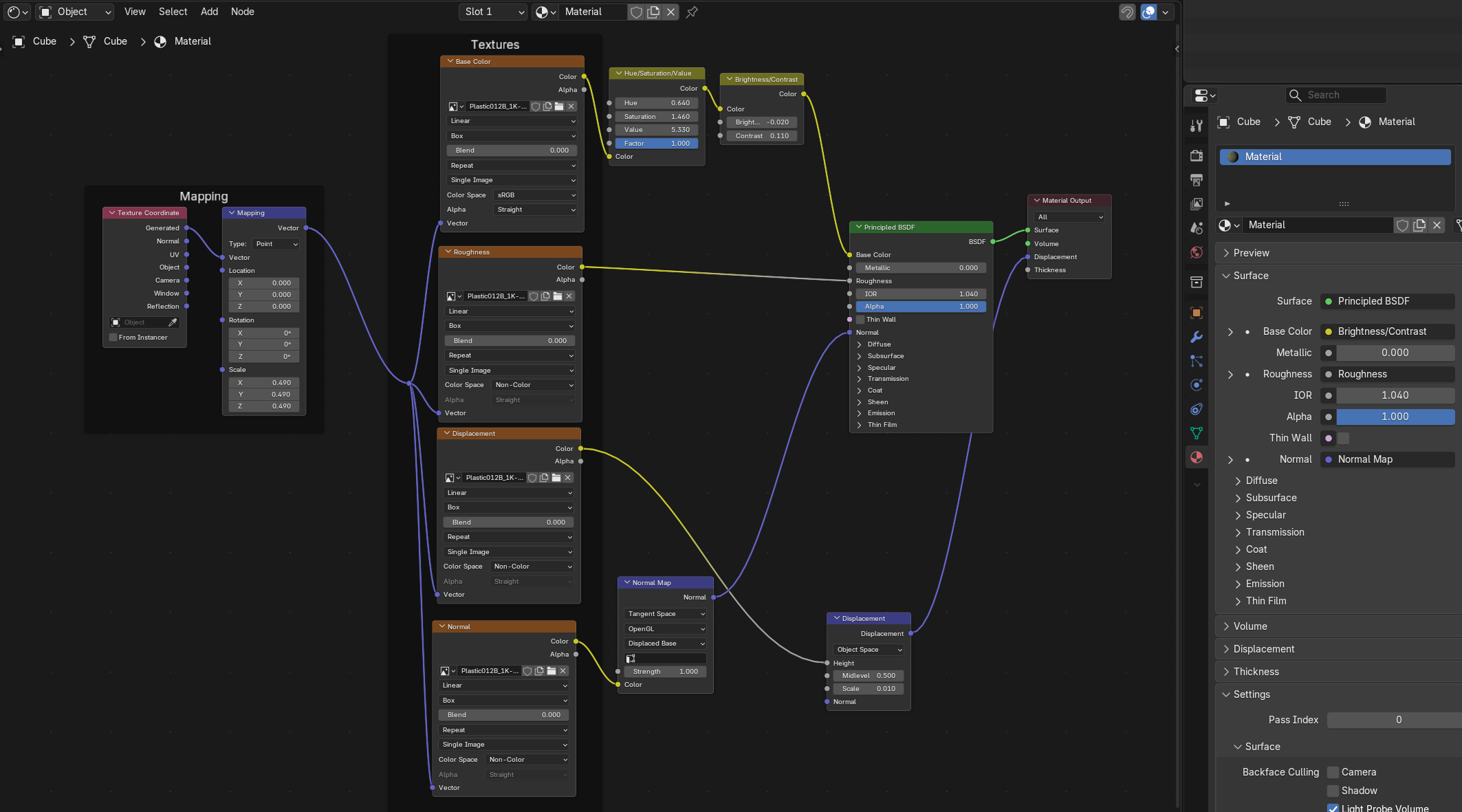Enable Backface Culling Shadow checkbox
Image resolution: width=1462 pixels, height=812 pixels.
[x=1333, y=791]
